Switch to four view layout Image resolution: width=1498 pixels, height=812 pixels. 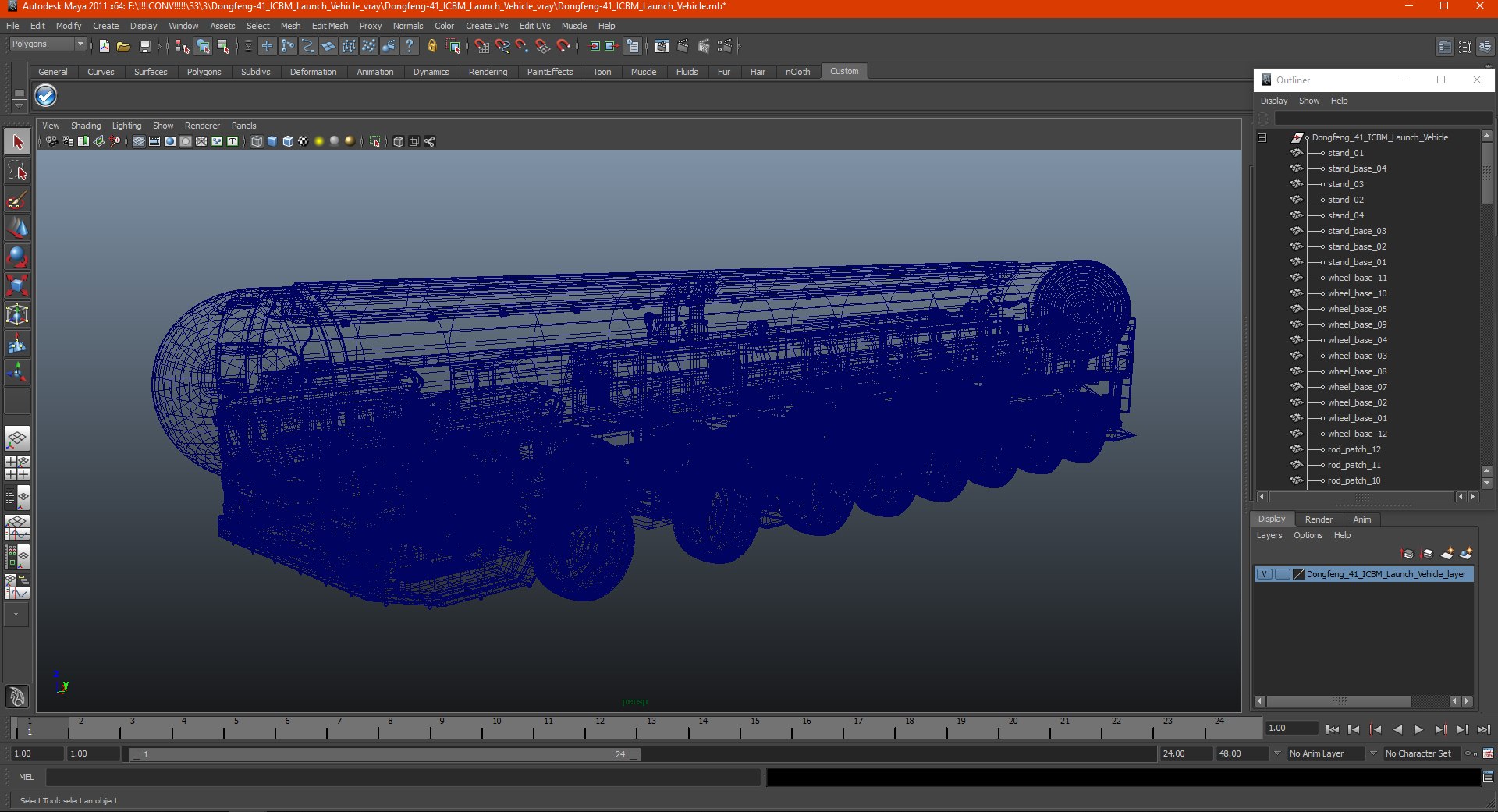[17, 467]
